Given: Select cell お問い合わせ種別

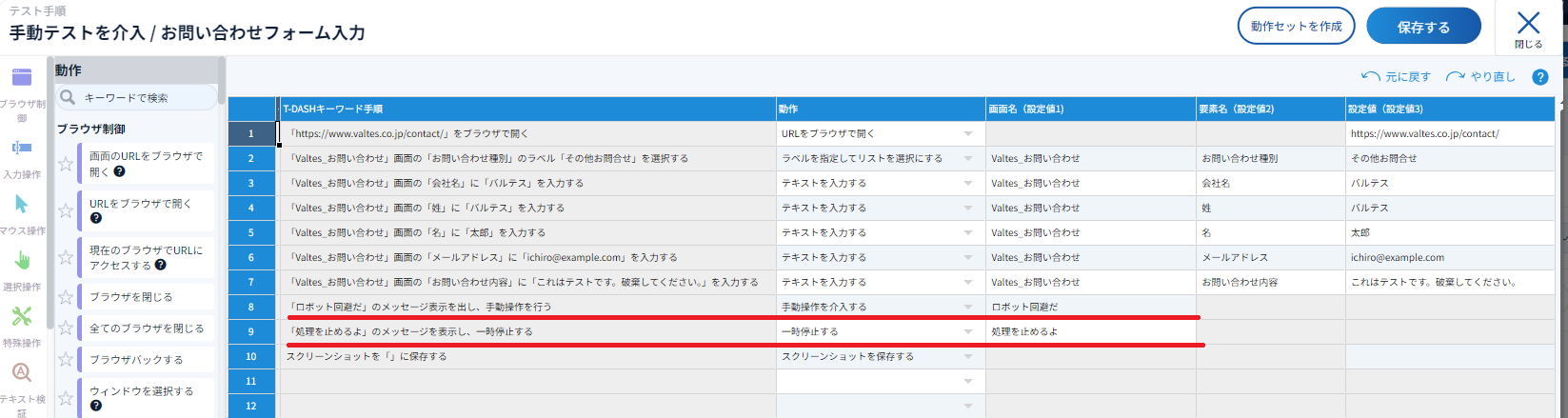Looking at the screenshot, I should 1271,159.
